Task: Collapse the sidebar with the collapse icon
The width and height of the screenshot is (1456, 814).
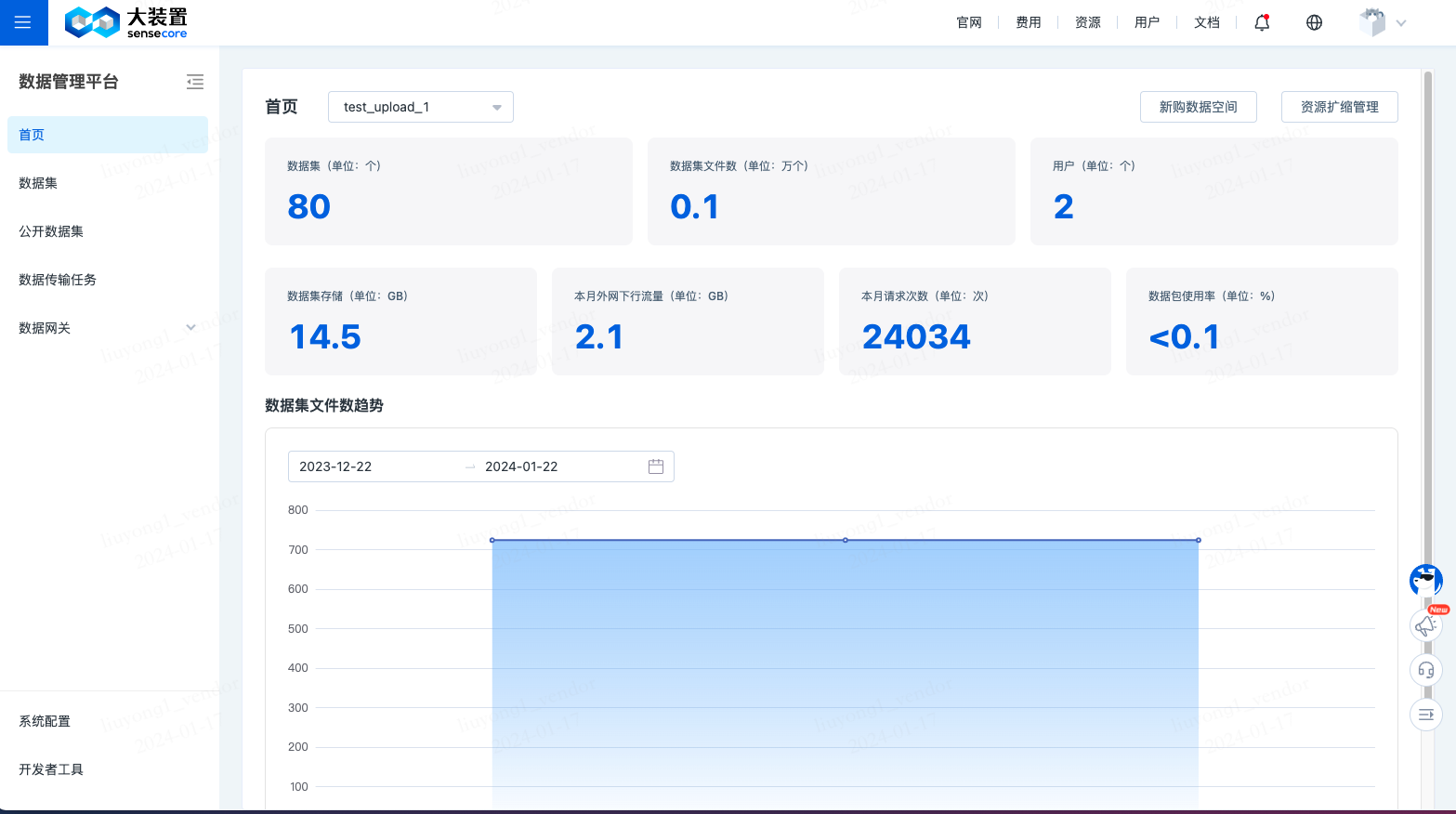Action: [x=195, y=82]
